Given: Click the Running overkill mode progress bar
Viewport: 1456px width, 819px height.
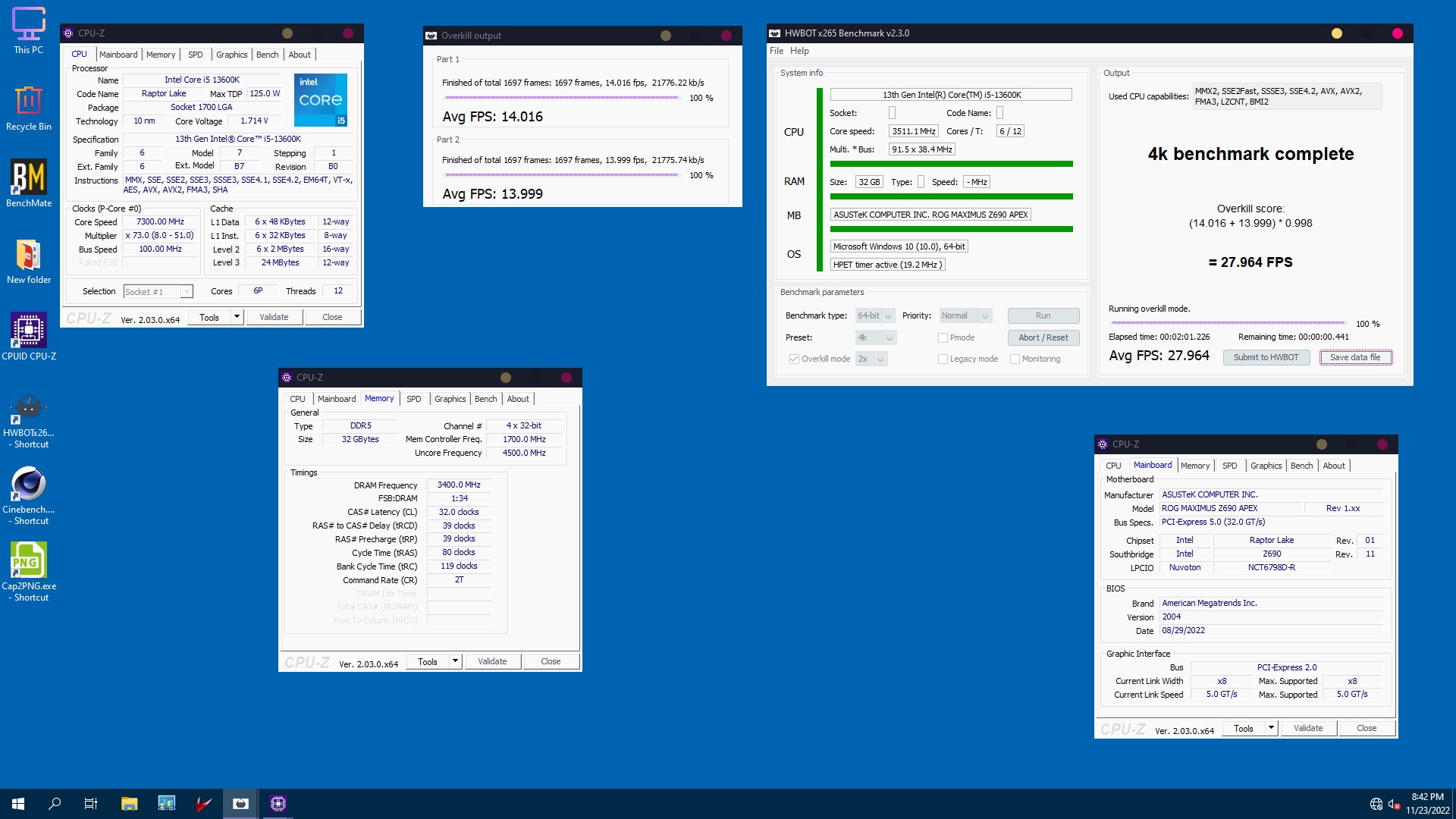Looking at the screenshot, I should (x=1227, y=323).
